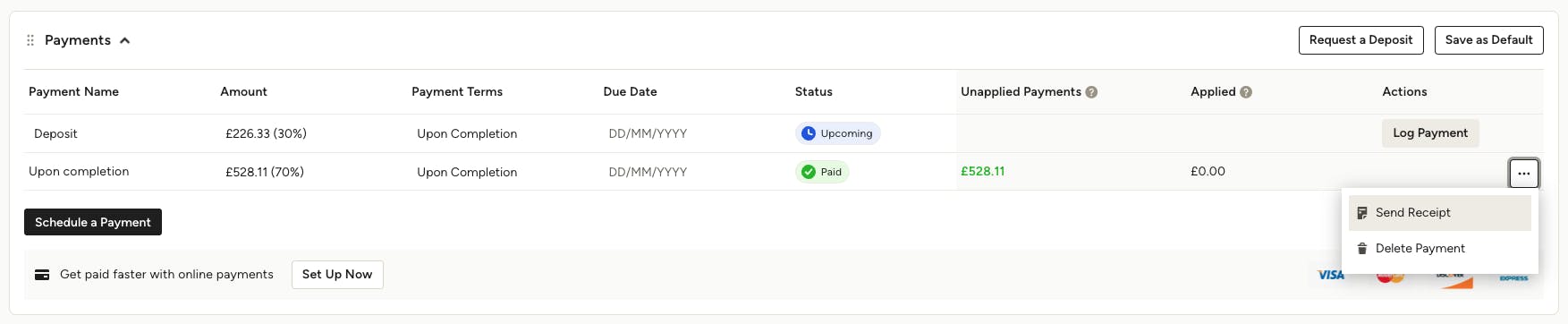Open Applied column help icon
Screen dimensions: 1568x324
pos(1246,92)
